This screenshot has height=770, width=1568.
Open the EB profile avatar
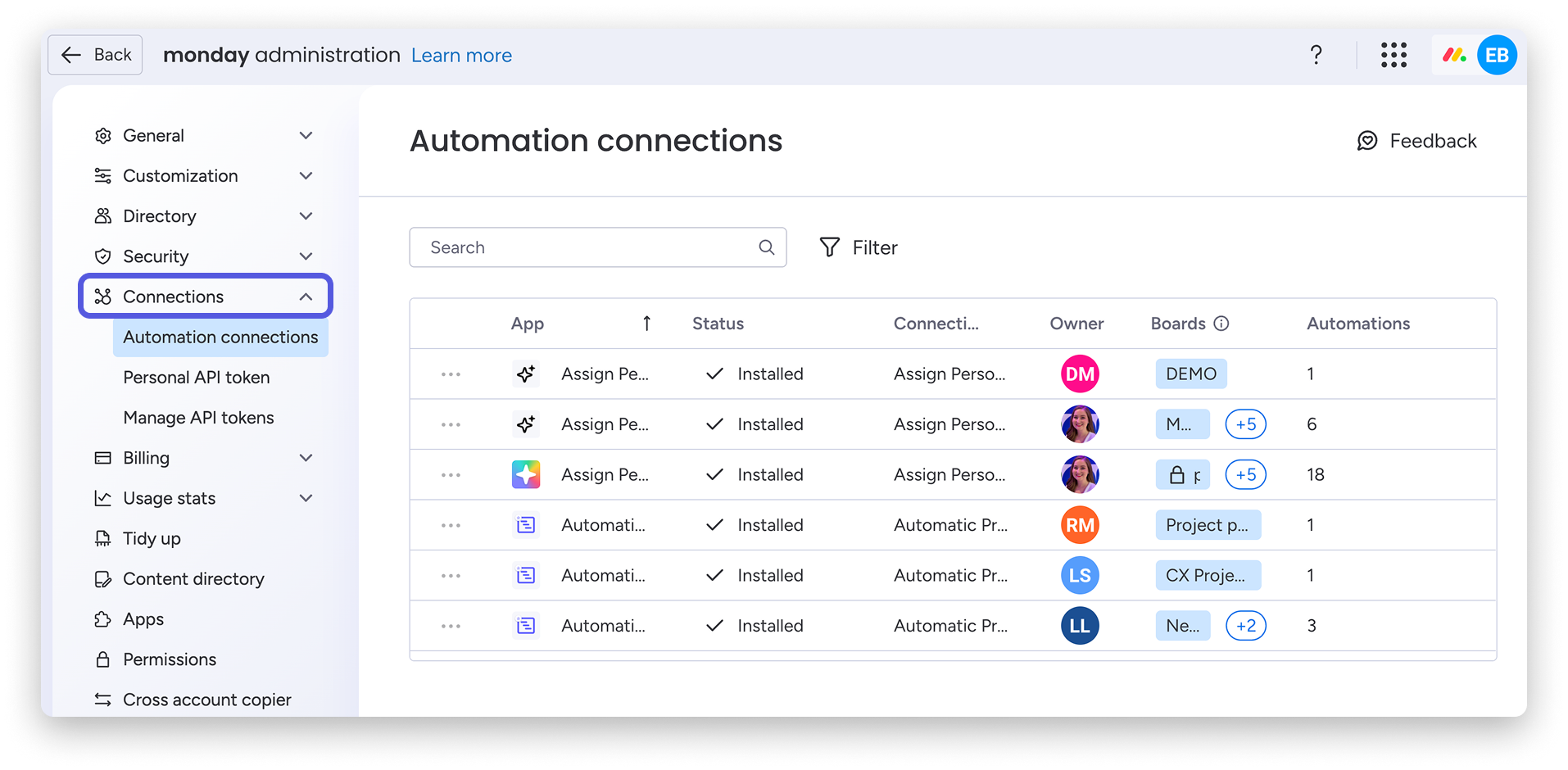(1497, 55)
